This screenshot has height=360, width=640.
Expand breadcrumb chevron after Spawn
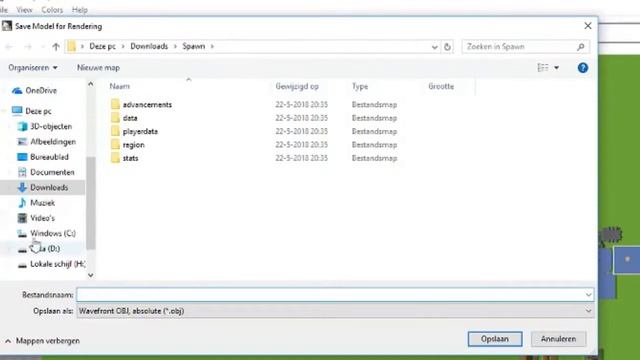212,47
